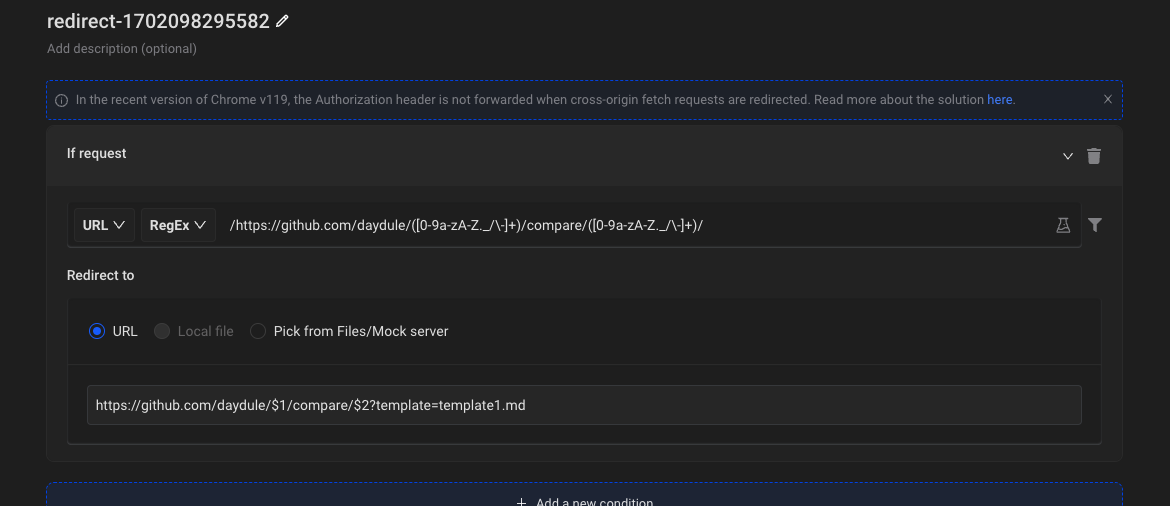This screenshot has height=506, width=1170.
Task: Open source filters funnel icon
Action: pyautogui.click(x=1095, y=225)
